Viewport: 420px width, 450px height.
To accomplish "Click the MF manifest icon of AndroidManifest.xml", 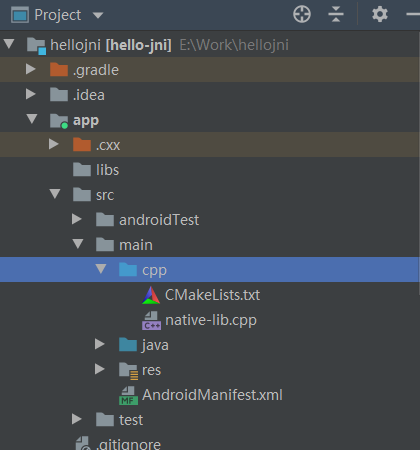I will (128, 396).
